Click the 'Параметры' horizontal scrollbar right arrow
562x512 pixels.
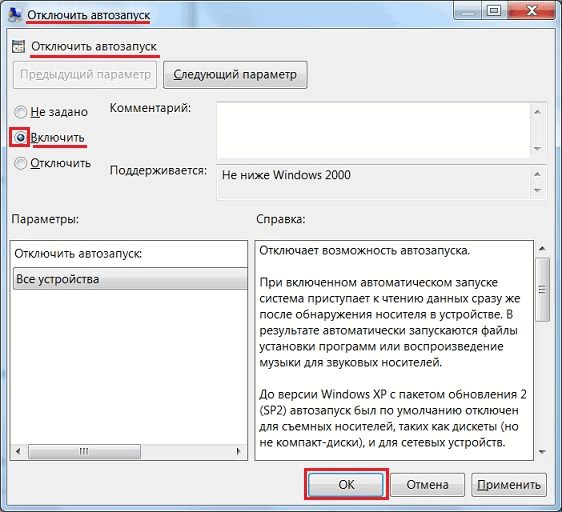point(239,451)
